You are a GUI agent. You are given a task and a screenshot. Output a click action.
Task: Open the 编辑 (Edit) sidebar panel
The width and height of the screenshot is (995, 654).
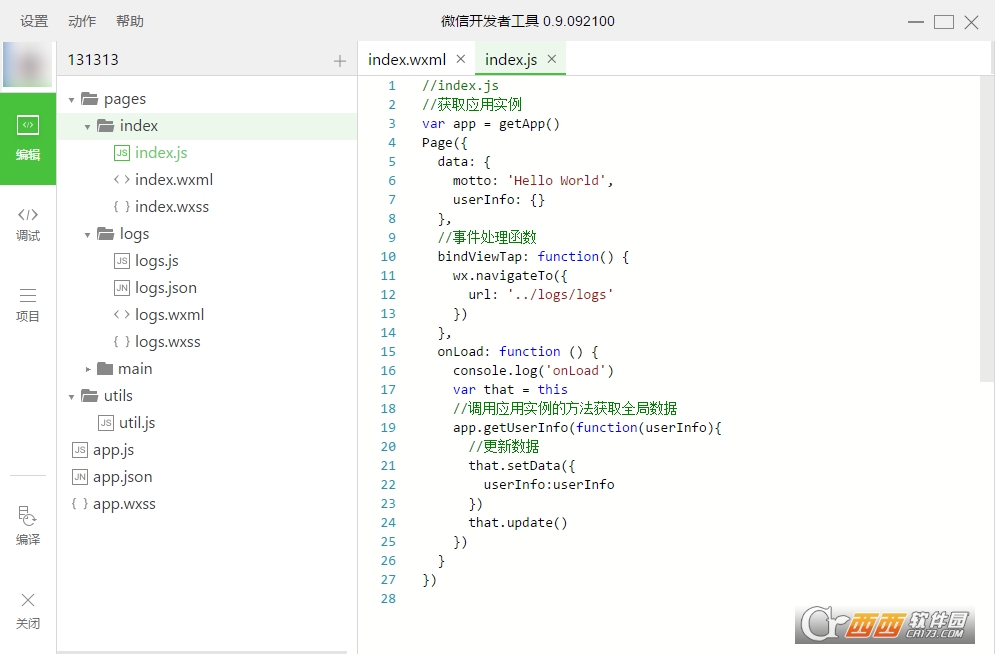tap(28, 138)
